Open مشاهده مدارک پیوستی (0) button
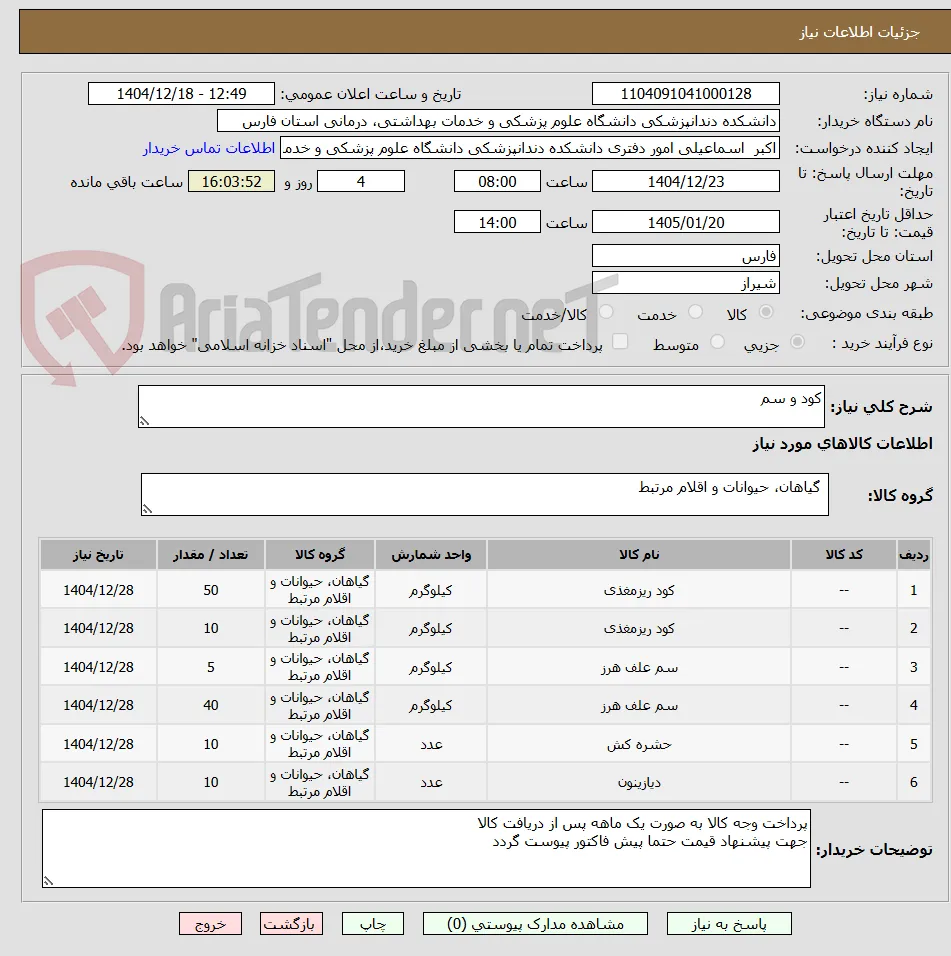 pos(535,924)
